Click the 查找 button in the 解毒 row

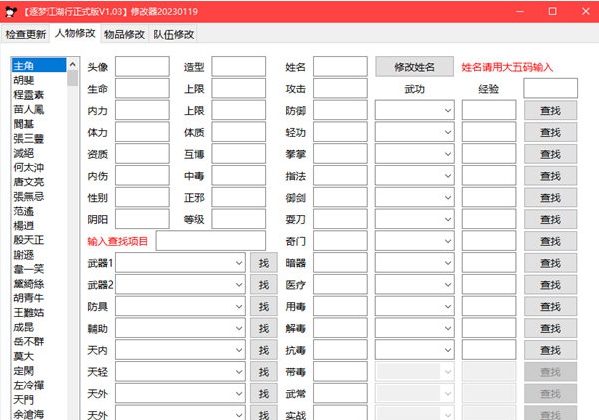pos(550,328)
